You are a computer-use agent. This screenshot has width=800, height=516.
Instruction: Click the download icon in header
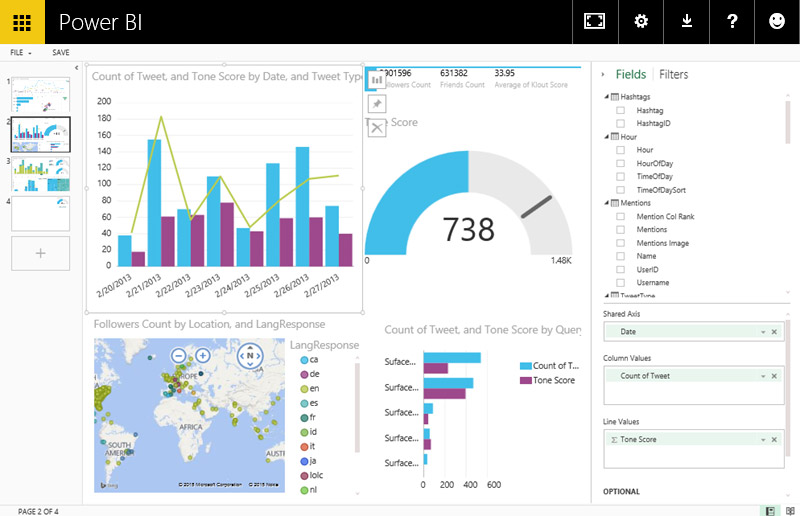[x=687, y=21]
